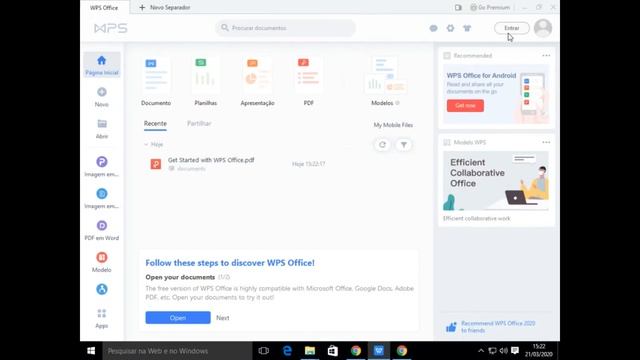Image resolution: width=640 pixels, height=360 pixels.
Task: Click the Windows taskbar search box
Action: coord(177,351)
